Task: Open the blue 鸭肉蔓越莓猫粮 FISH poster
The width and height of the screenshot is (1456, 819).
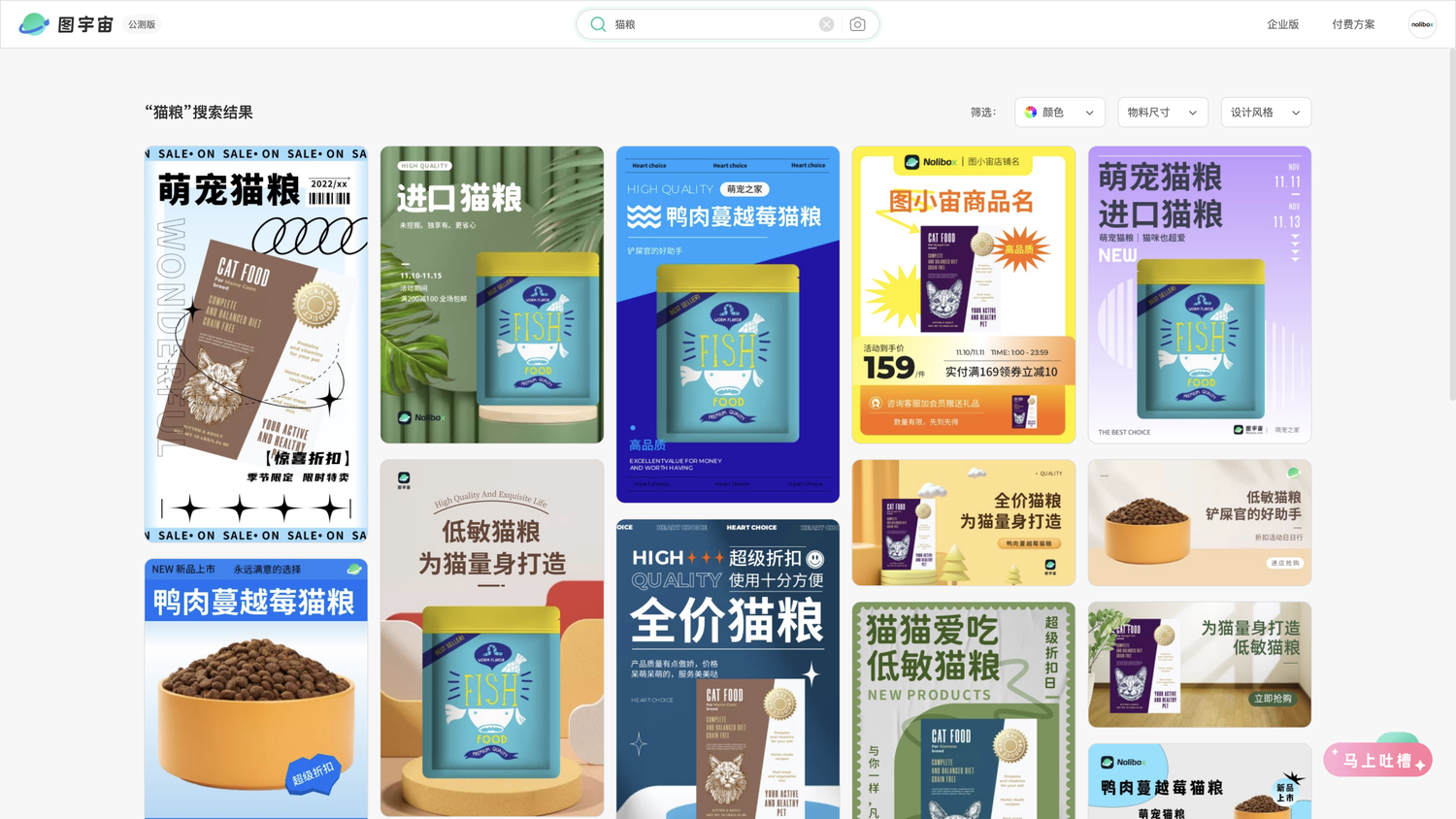Action: [728, 324]
